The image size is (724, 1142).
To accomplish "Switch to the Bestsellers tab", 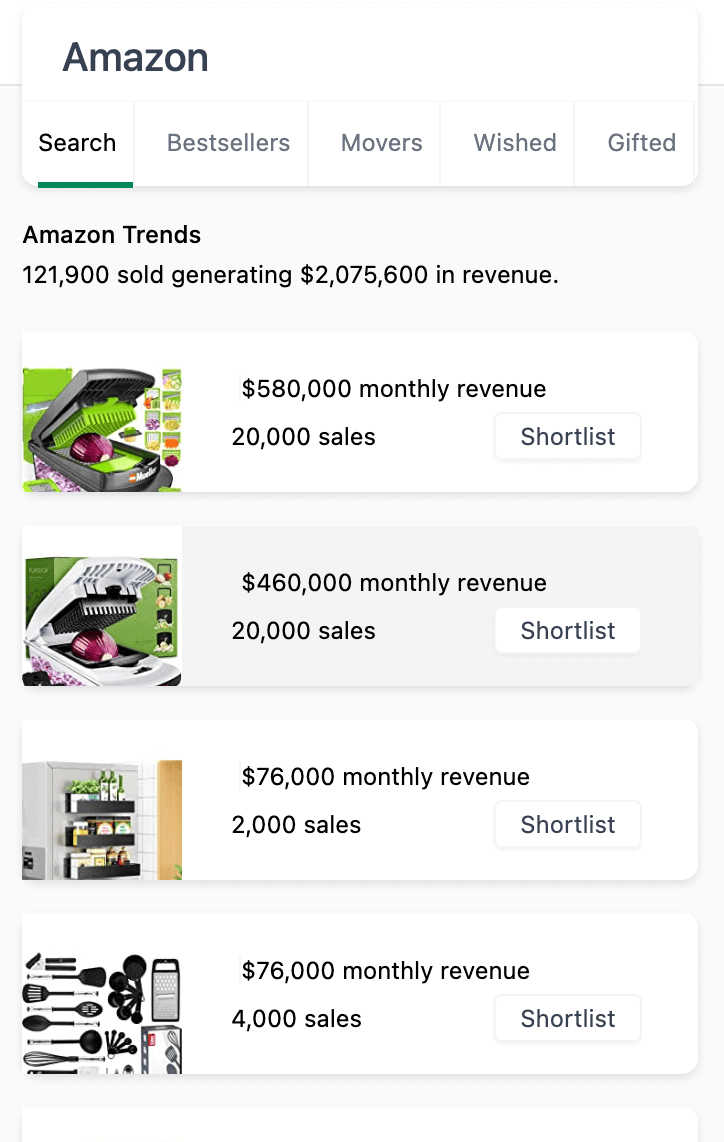I will (x=228, y=143).
